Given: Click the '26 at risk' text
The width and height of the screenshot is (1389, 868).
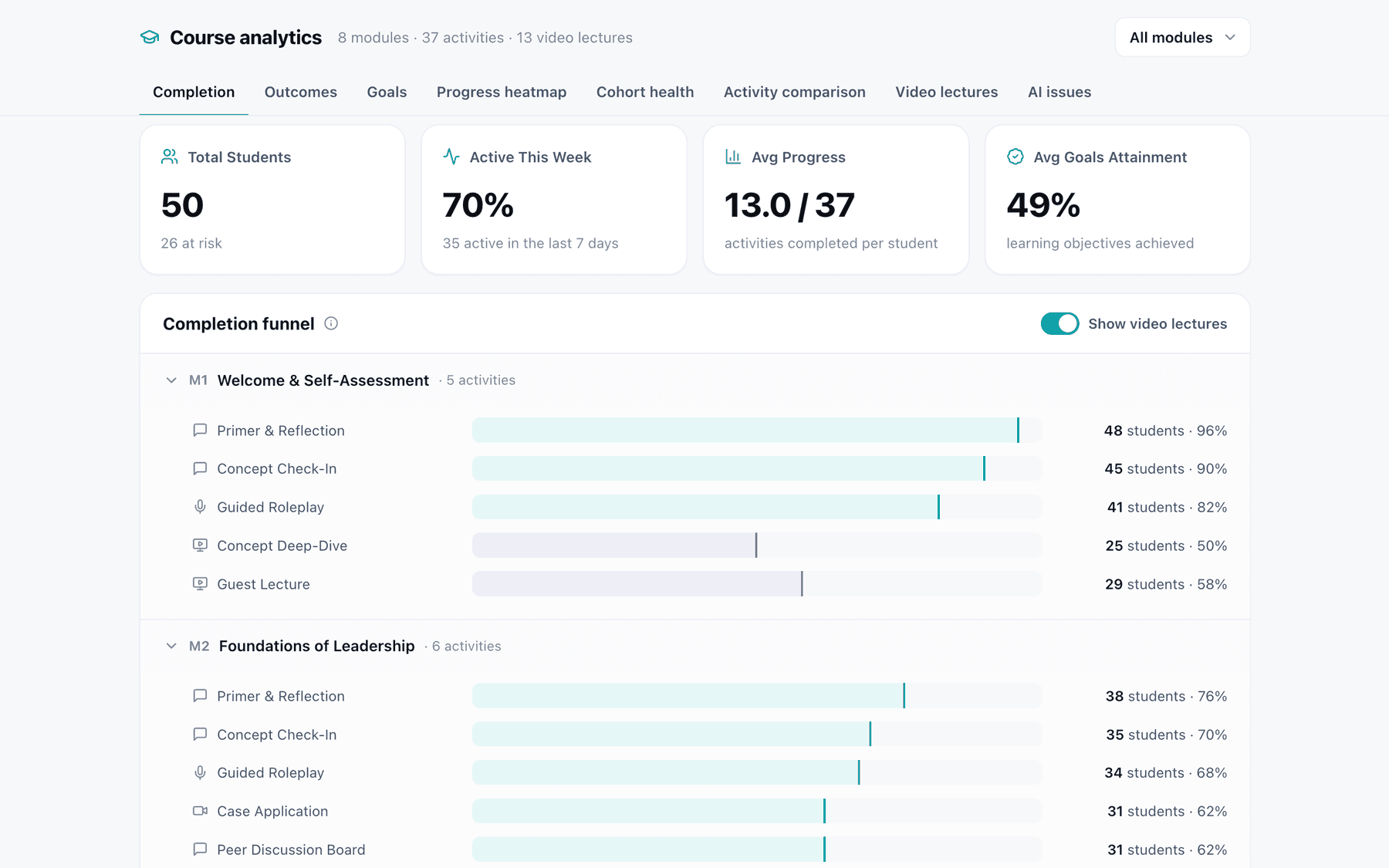Looking at the screenshot, I should [x=191, y=243].
